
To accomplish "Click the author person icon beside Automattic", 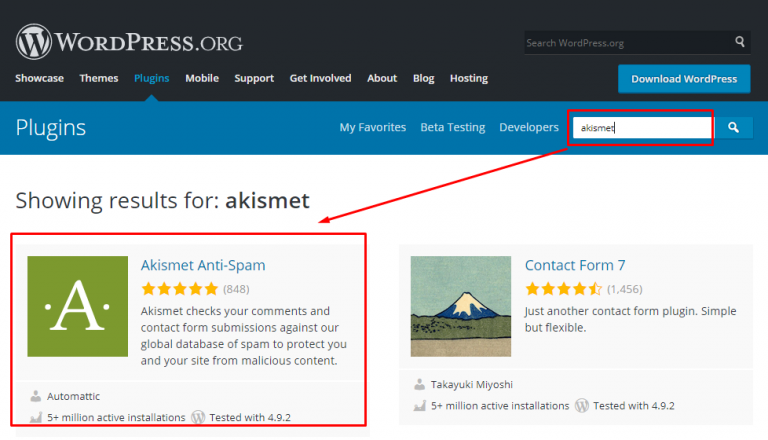I will pyautogui.click(x=35, y=396).
